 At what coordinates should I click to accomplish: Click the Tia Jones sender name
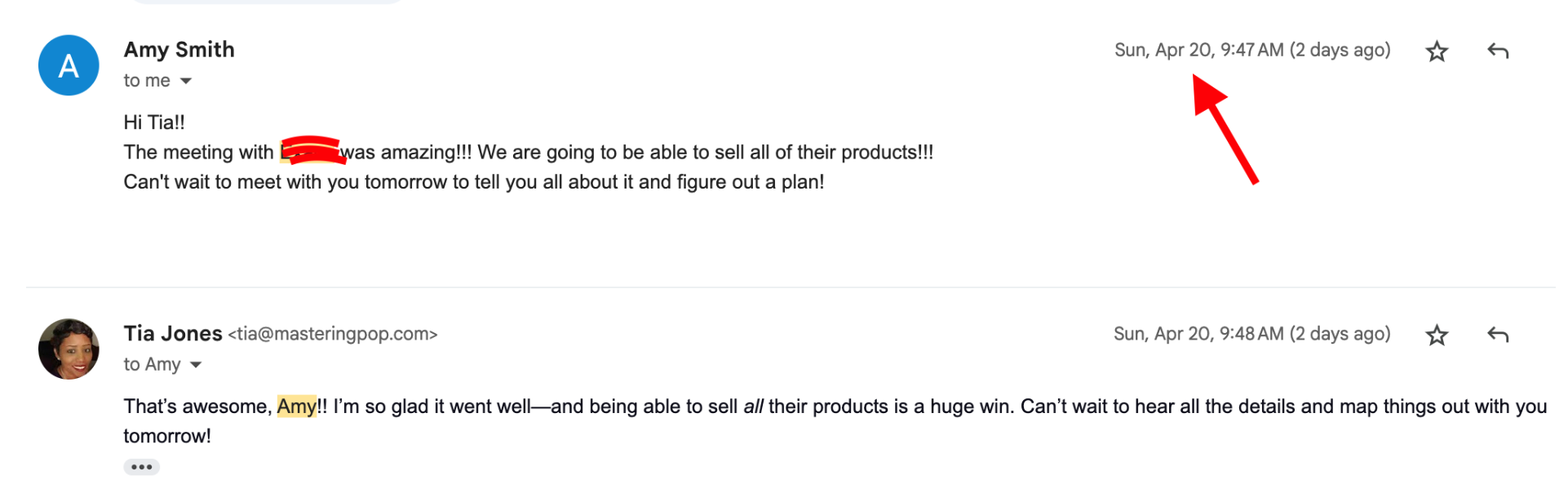(x=172, y=334)
